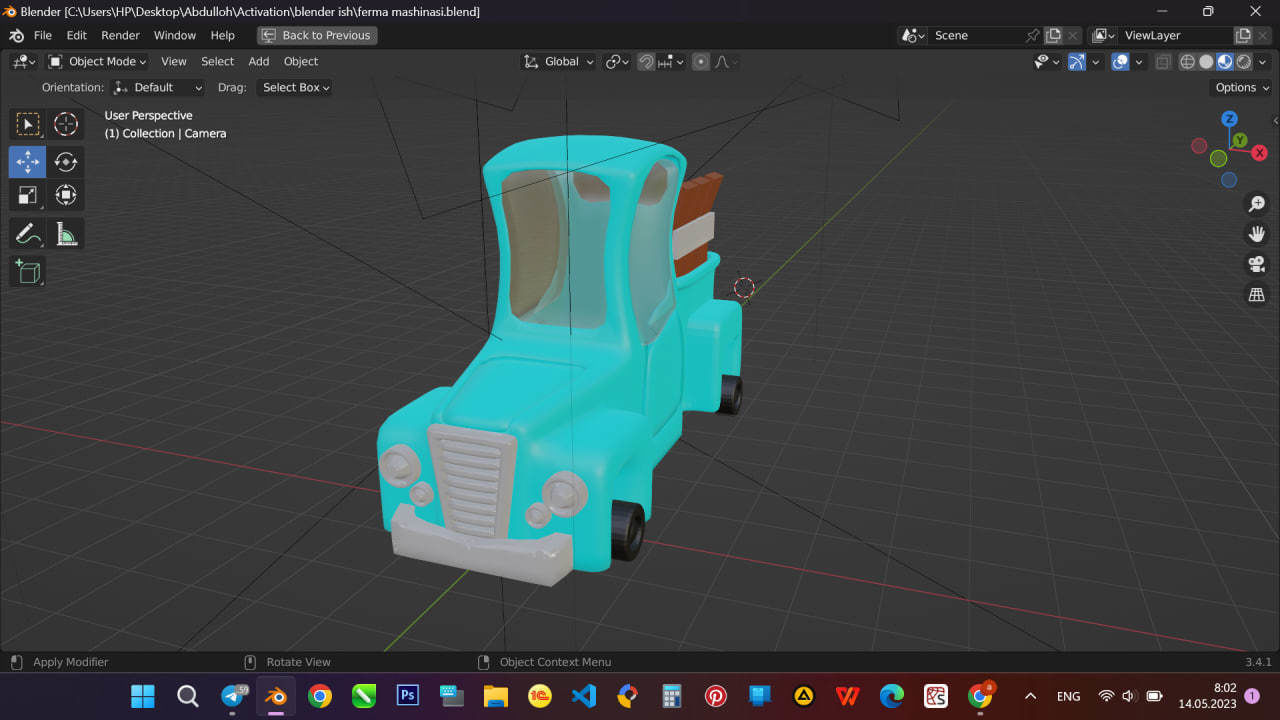Choose the Measure tool
The image size is (1280, 720).
66,232
